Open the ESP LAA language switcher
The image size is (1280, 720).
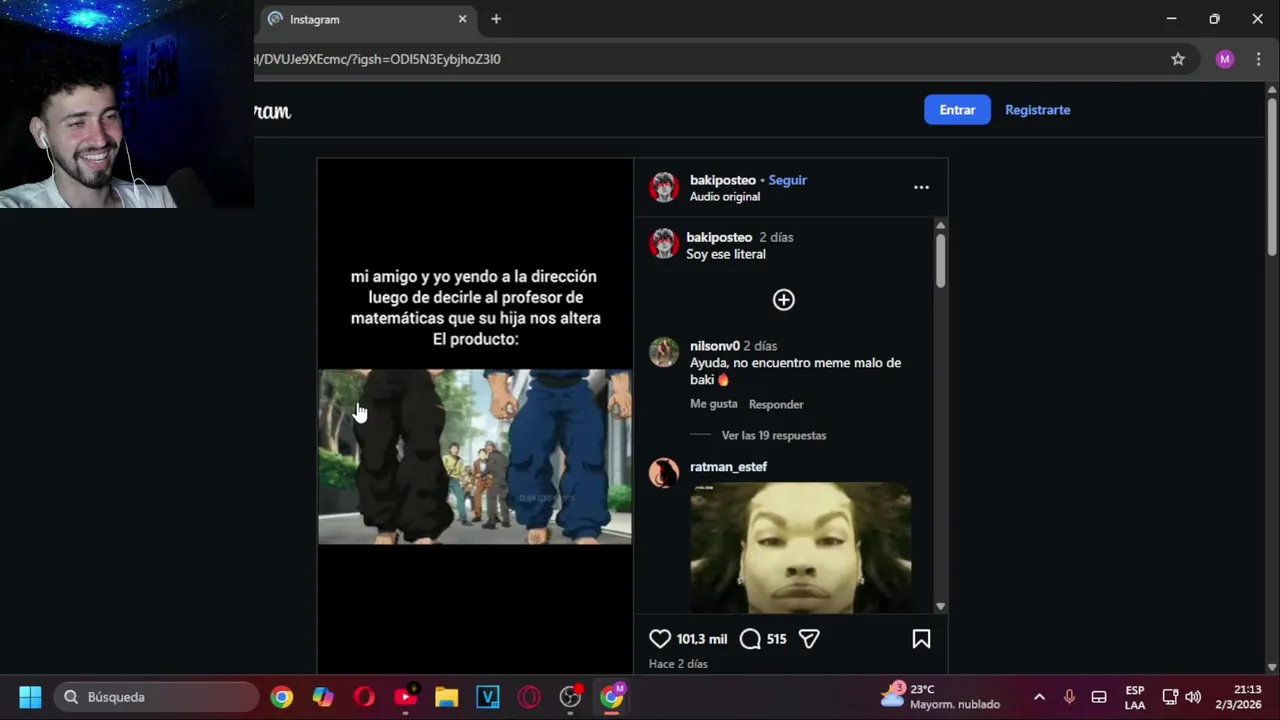coord(1134,697)
